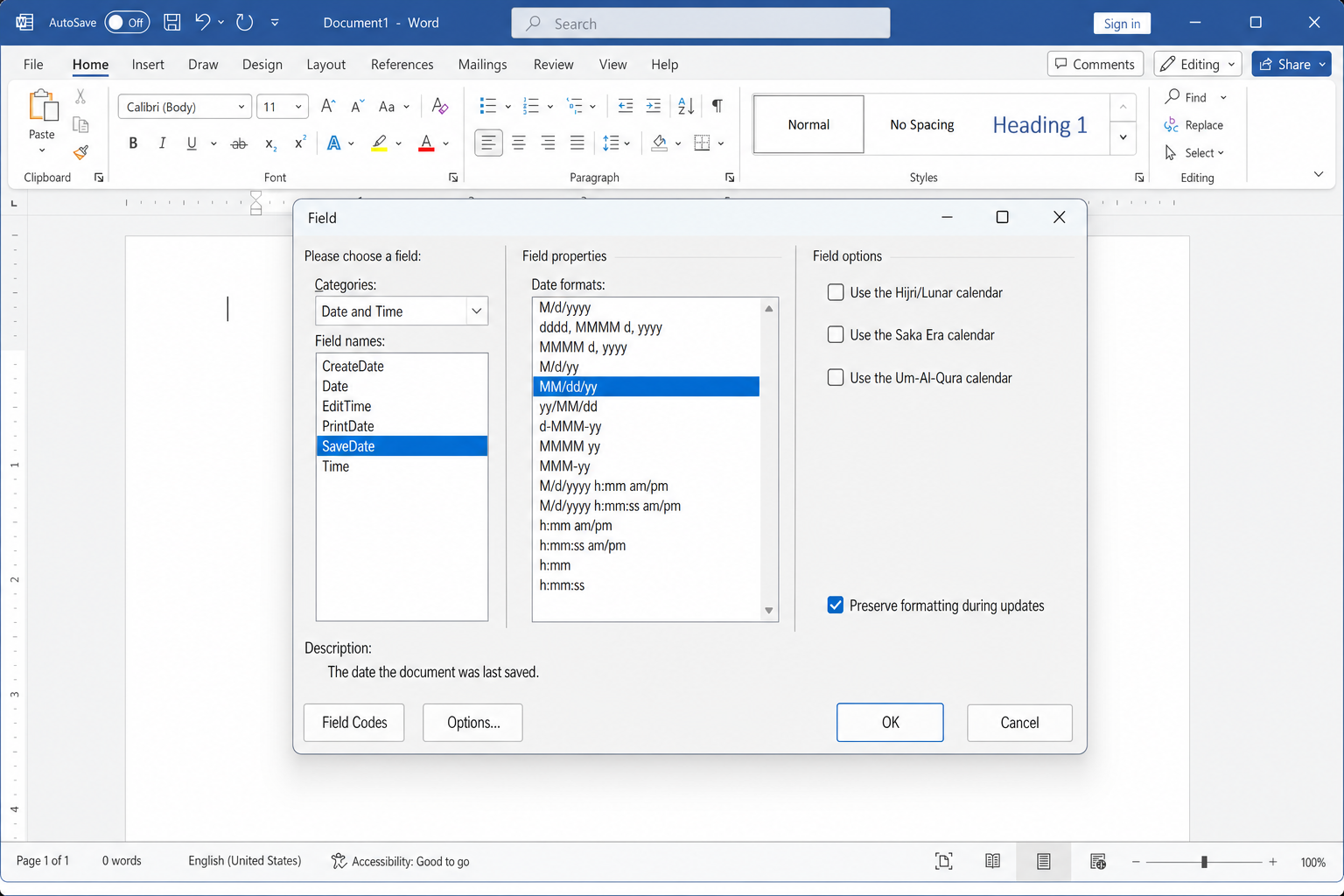The height and width of the screenshot is (896, 1344).
Task: Toggle the AutoSave switch
Action: (x=127, y=23)
